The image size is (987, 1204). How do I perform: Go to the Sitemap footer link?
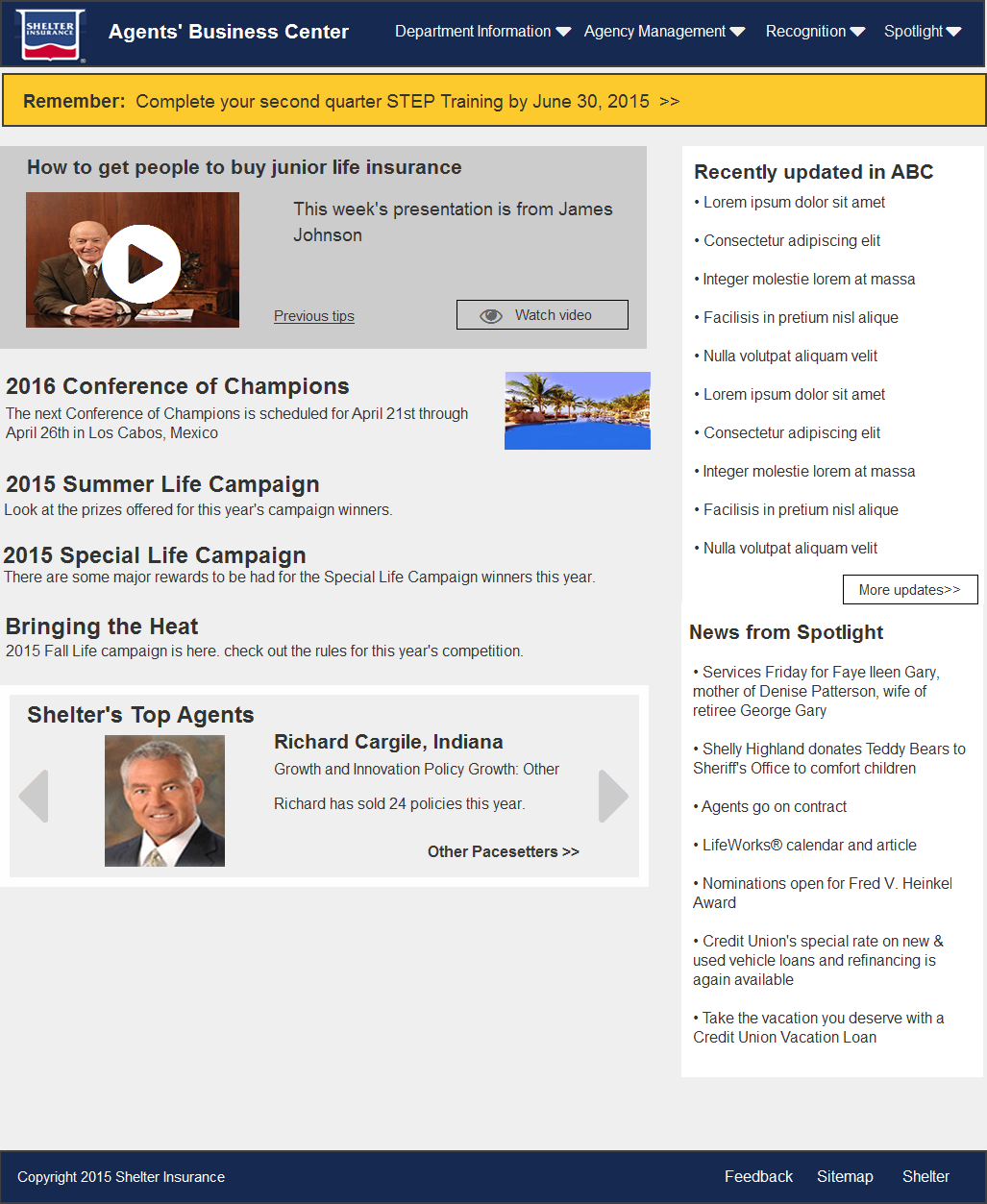point(845,1177)
